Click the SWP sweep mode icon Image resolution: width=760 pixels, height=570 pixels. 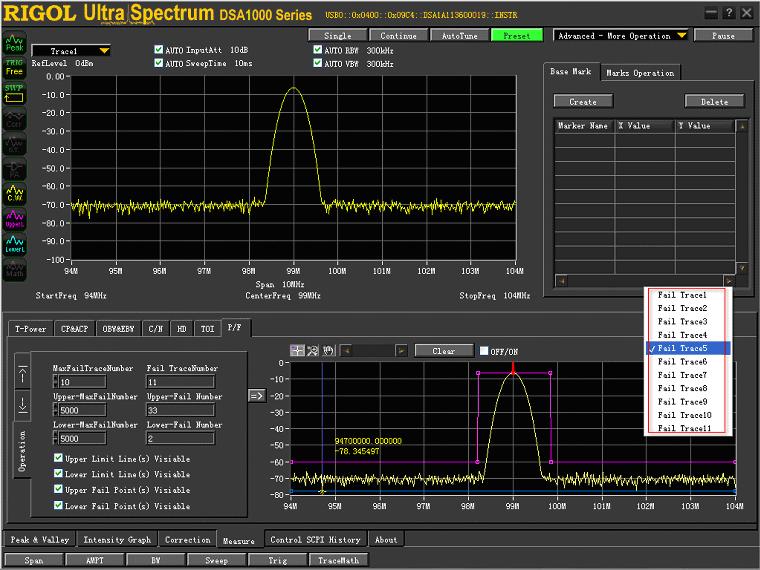pyautogui.click(x=14, y=92)
